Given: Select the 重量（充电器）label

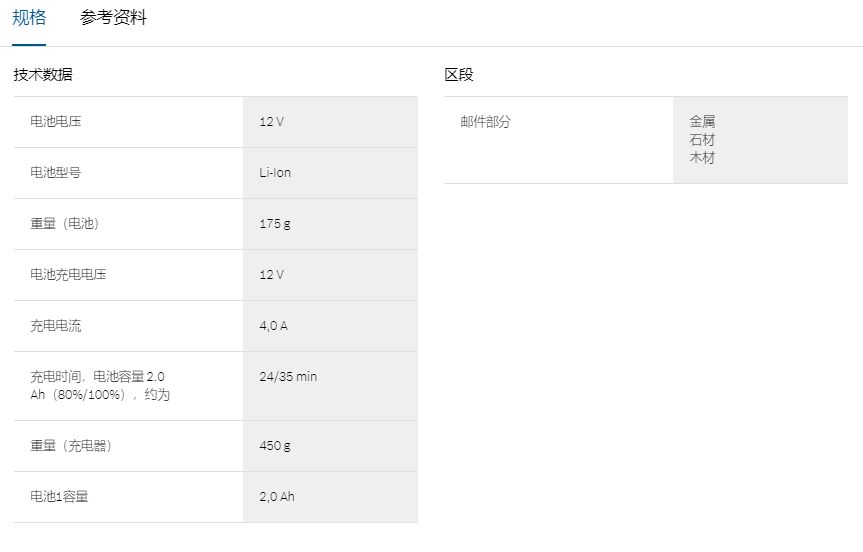Looking at the screenshot, I should (71, 446).
